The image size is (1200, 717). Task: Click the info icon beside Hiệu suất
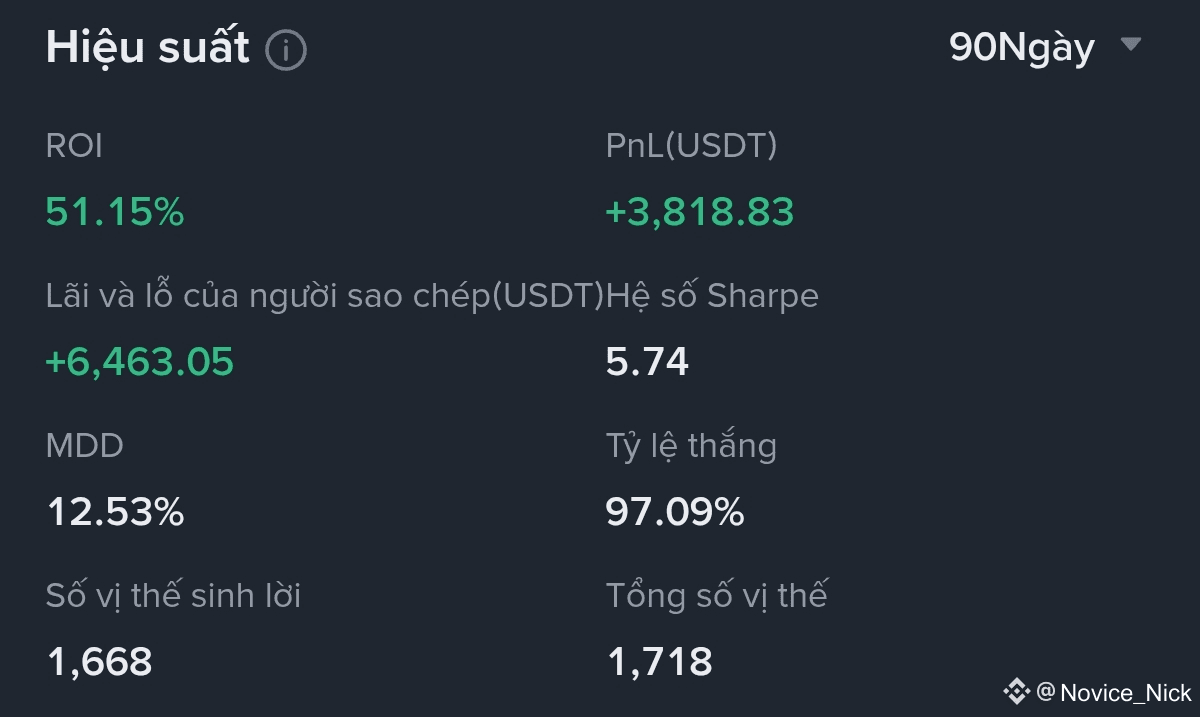[286, 50]
